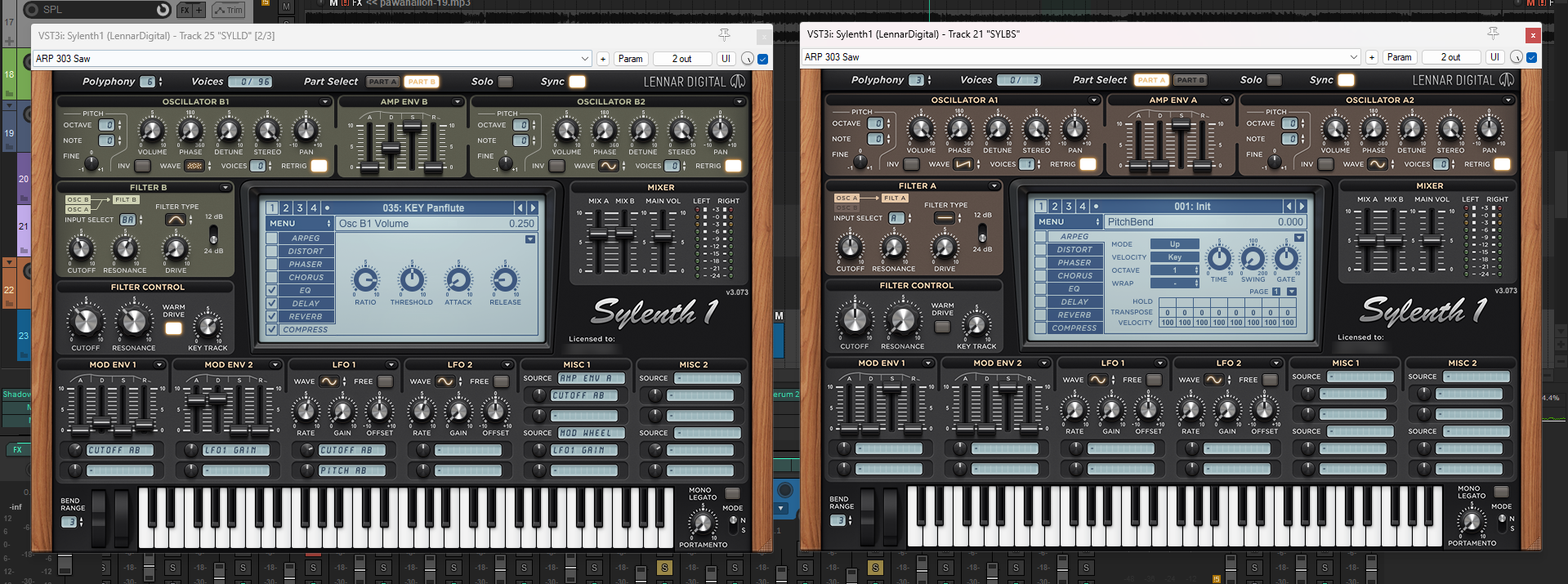Select display tab 3 in SYLBS window

[1069, 207]
